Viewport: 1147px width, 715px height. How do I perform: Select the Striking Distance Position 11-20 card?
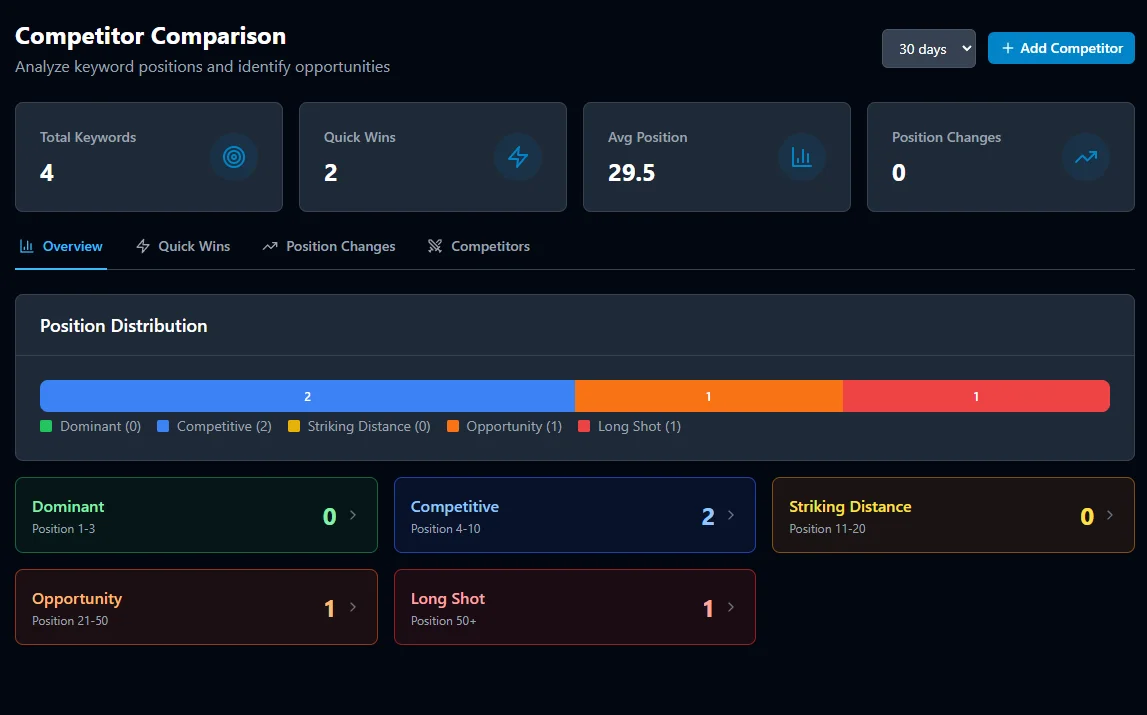point(952,515)
